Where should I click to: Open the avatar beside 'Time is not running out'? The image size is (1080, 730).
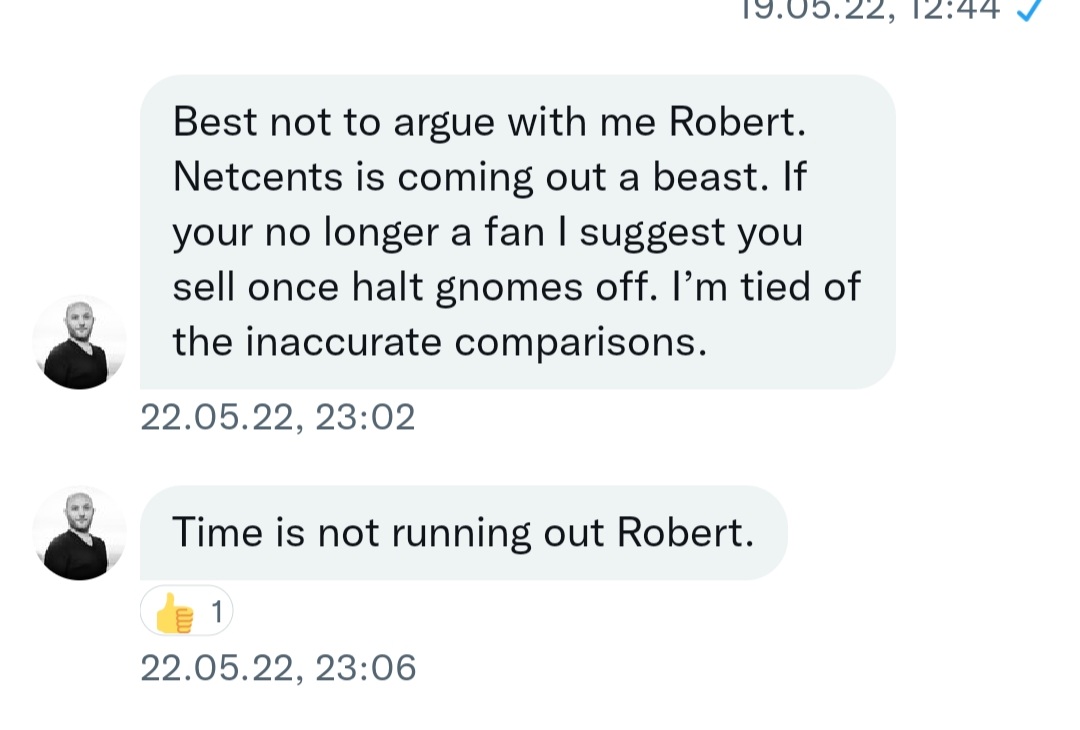point(79,533)
